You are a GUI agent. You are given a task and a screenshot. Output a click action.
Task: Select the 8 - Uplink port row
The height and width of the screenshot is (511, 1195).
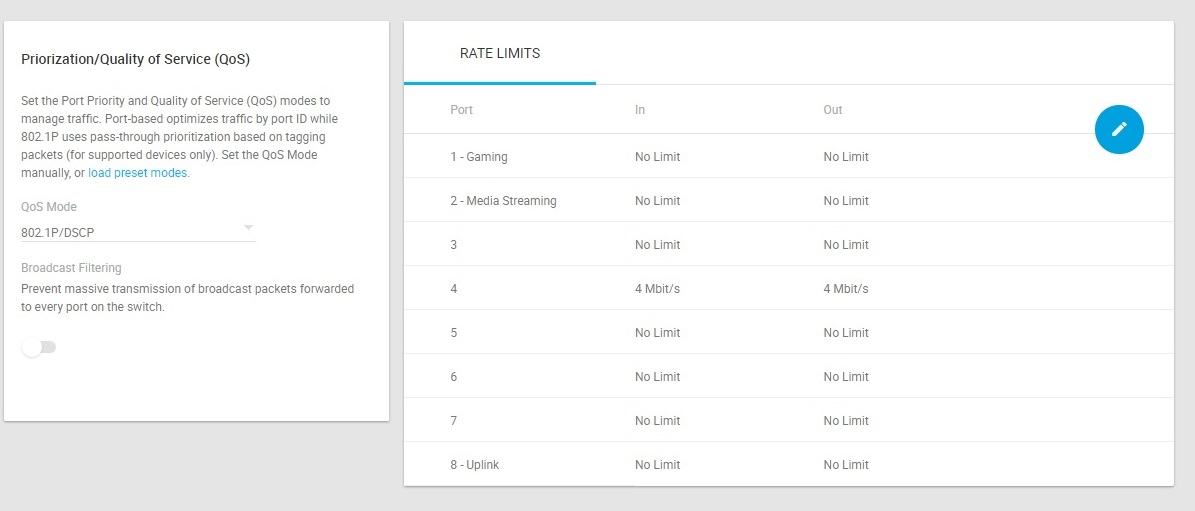pyautogui.click(x=475, y=465)
